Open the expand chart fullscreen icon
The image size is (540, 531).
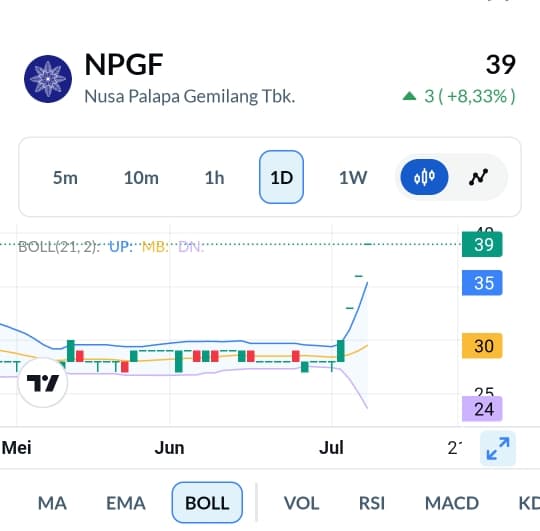pos(498,448)
